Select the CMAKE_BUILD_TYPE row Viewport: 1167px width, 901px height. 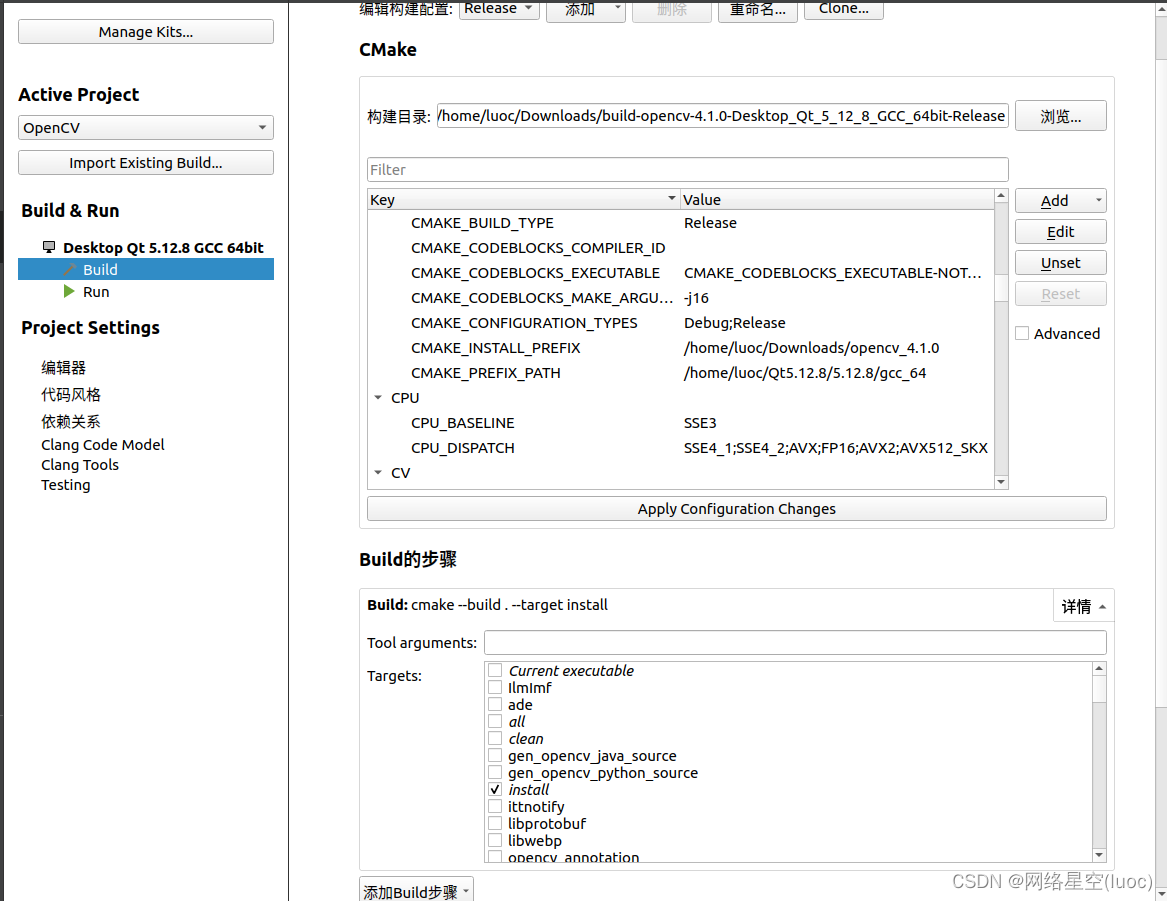pos(681,223)
